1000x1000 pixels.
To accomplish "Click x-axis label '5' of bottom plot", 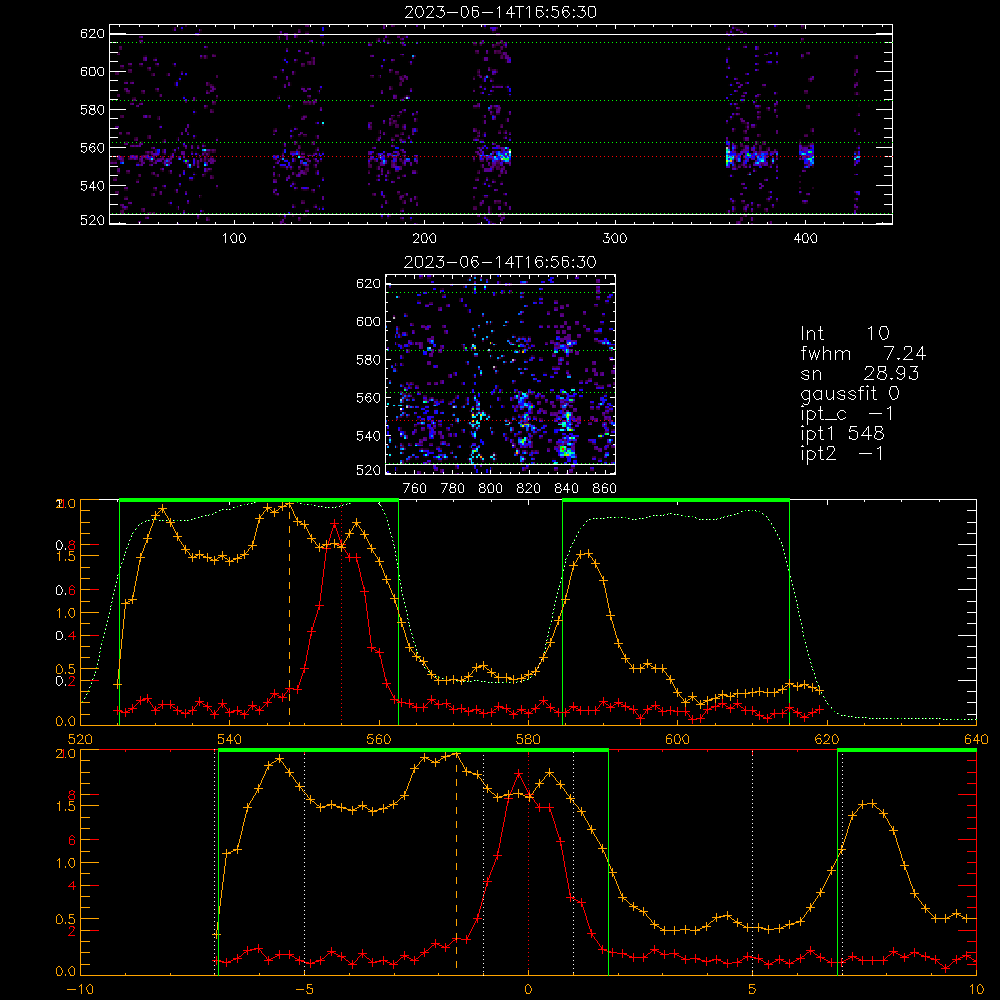I will pyautogui.click(x=753, y=990).
